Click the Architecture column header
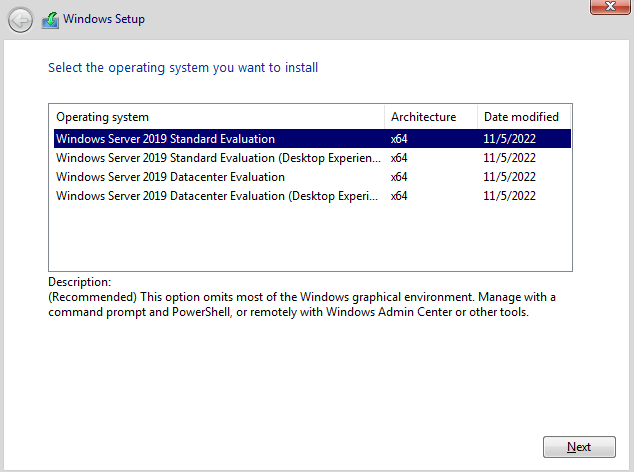 click(431, 117)
